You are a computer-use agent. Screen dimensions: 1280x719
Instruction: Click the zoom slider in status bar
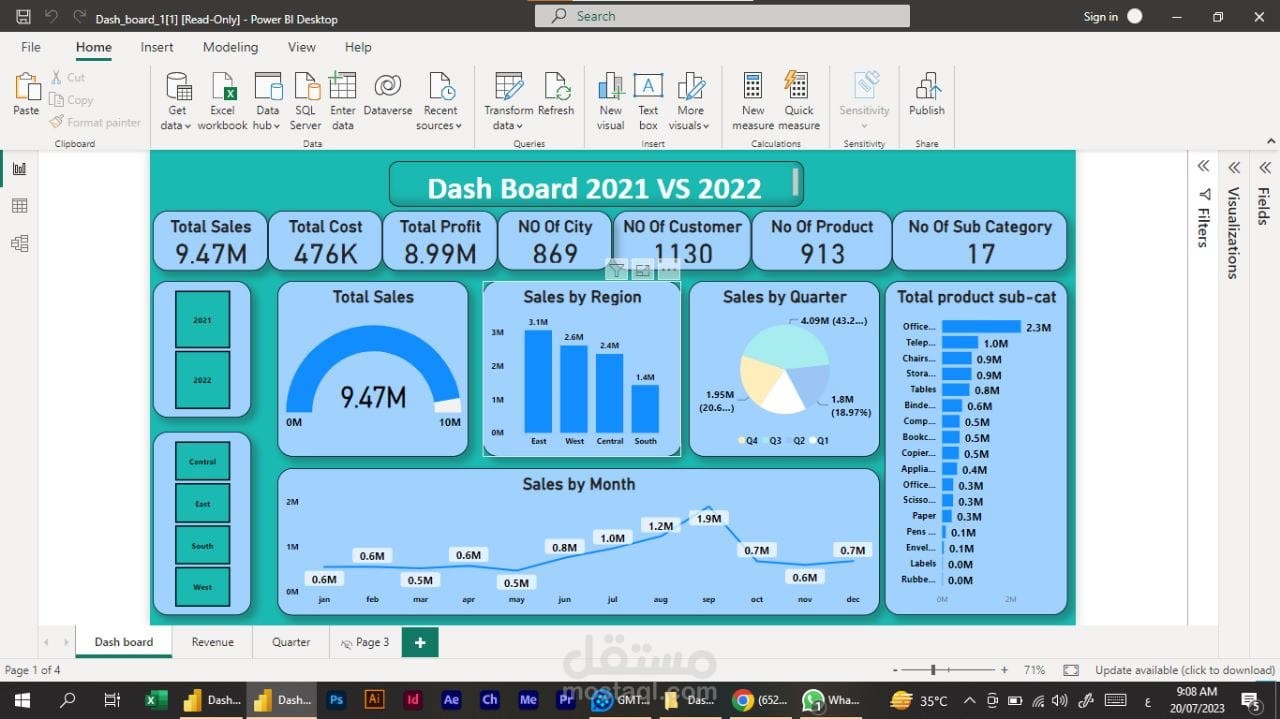click(933, 670)
